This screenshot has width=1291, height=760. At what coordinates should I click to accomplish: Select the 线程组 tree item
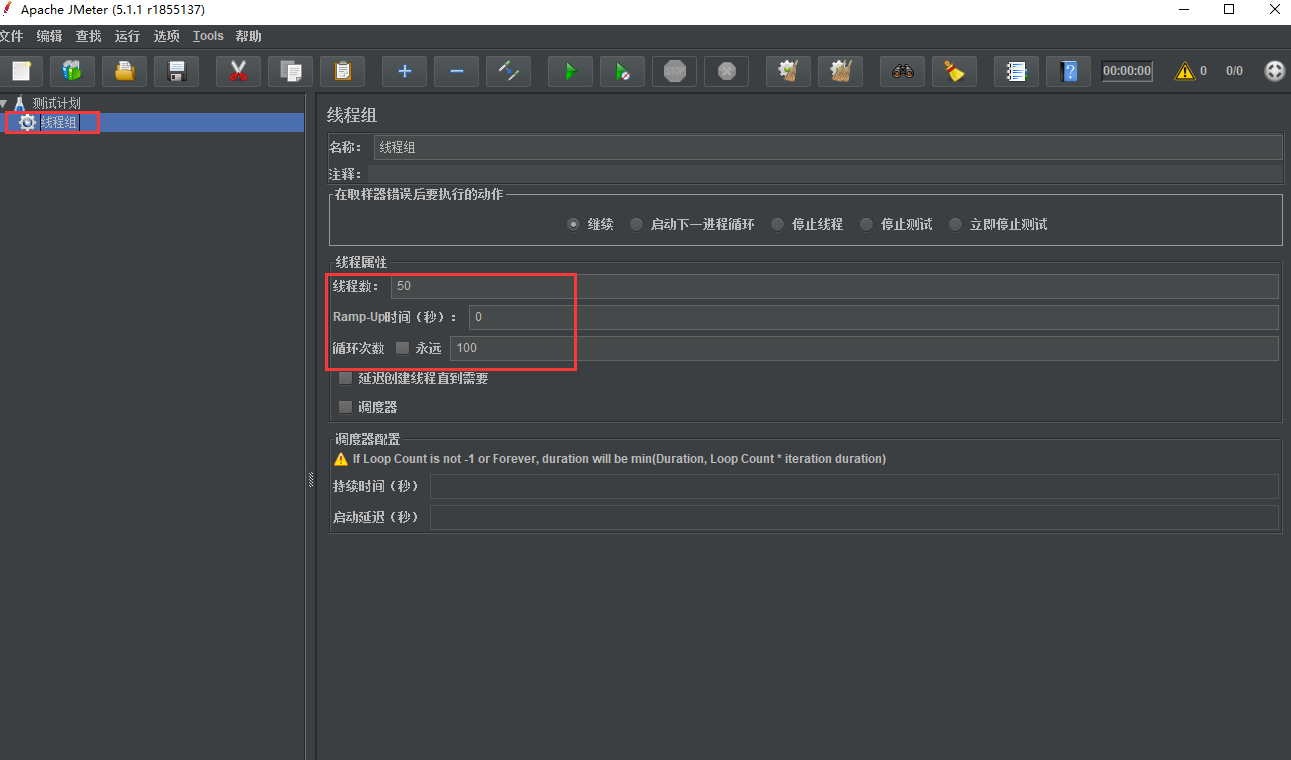[58, 122]
